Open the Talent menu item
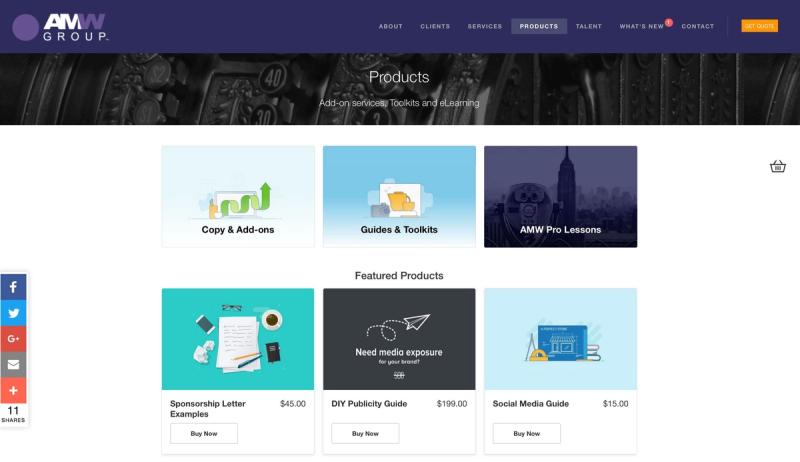Screen dimensions: 800x462 [x=589, y=27]
